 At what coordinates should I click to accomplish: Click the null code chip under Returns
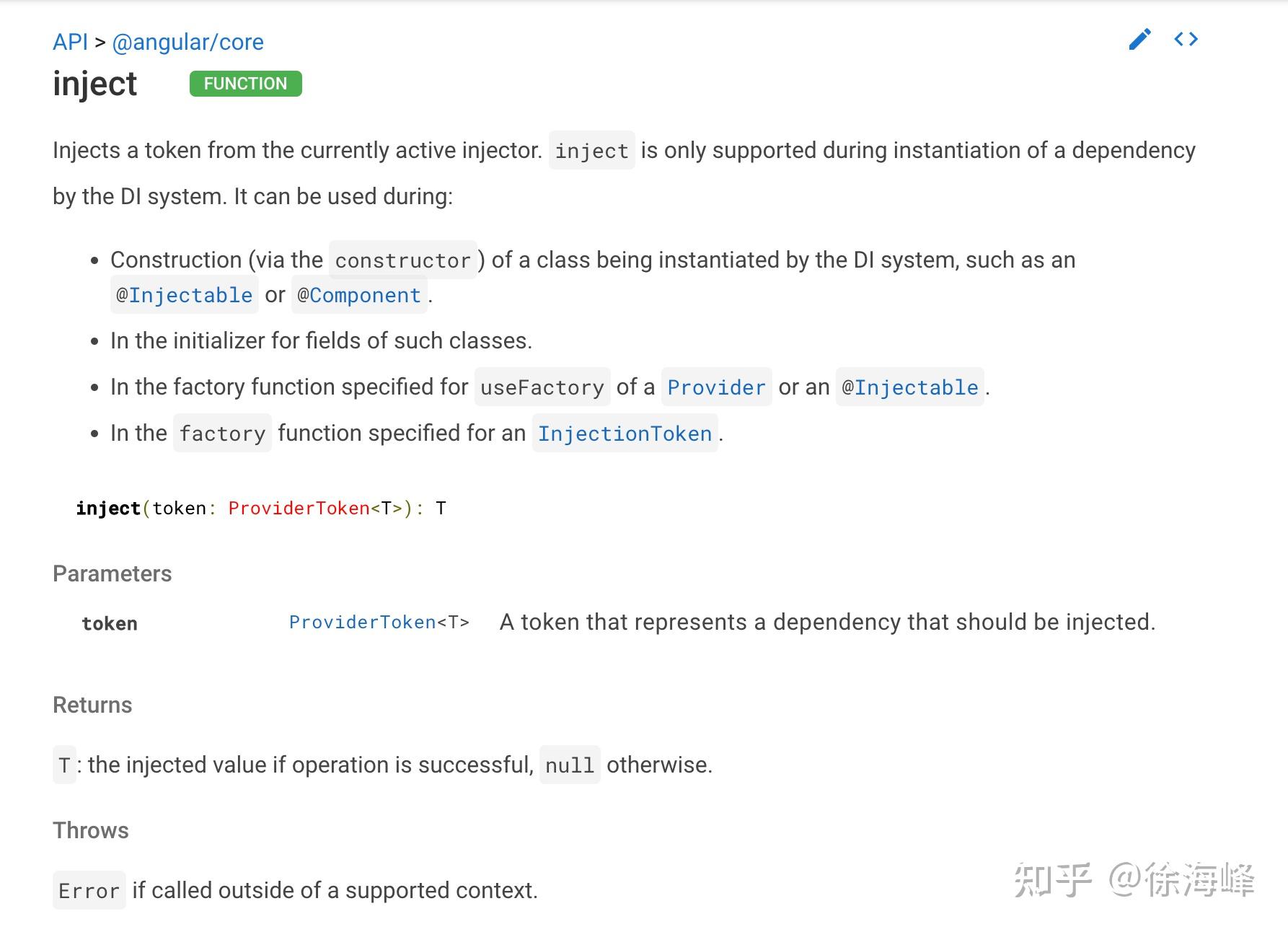570,765
